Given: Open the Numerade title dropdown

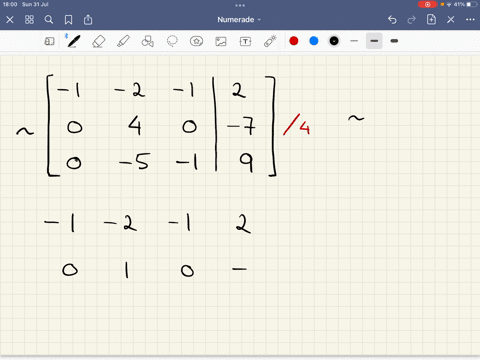Looking at the screenshot, I should (x=239, y=20).
